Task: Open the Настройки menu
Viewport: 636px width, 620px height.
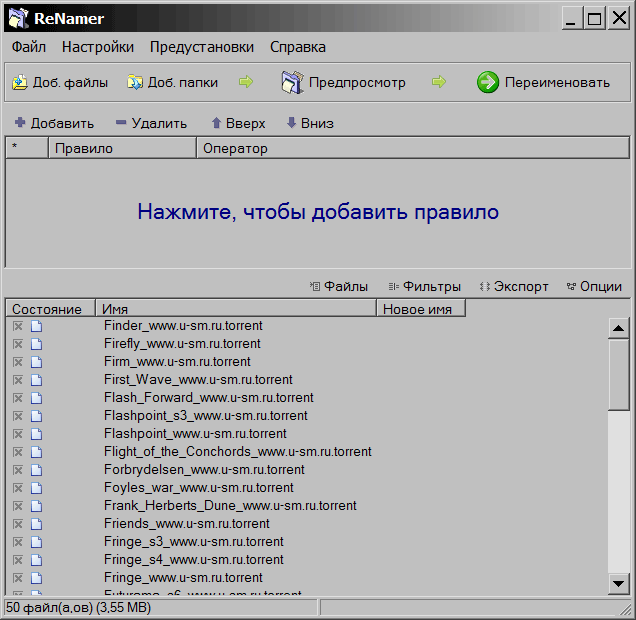Action: pyautogui.click(x=97, y=47)
